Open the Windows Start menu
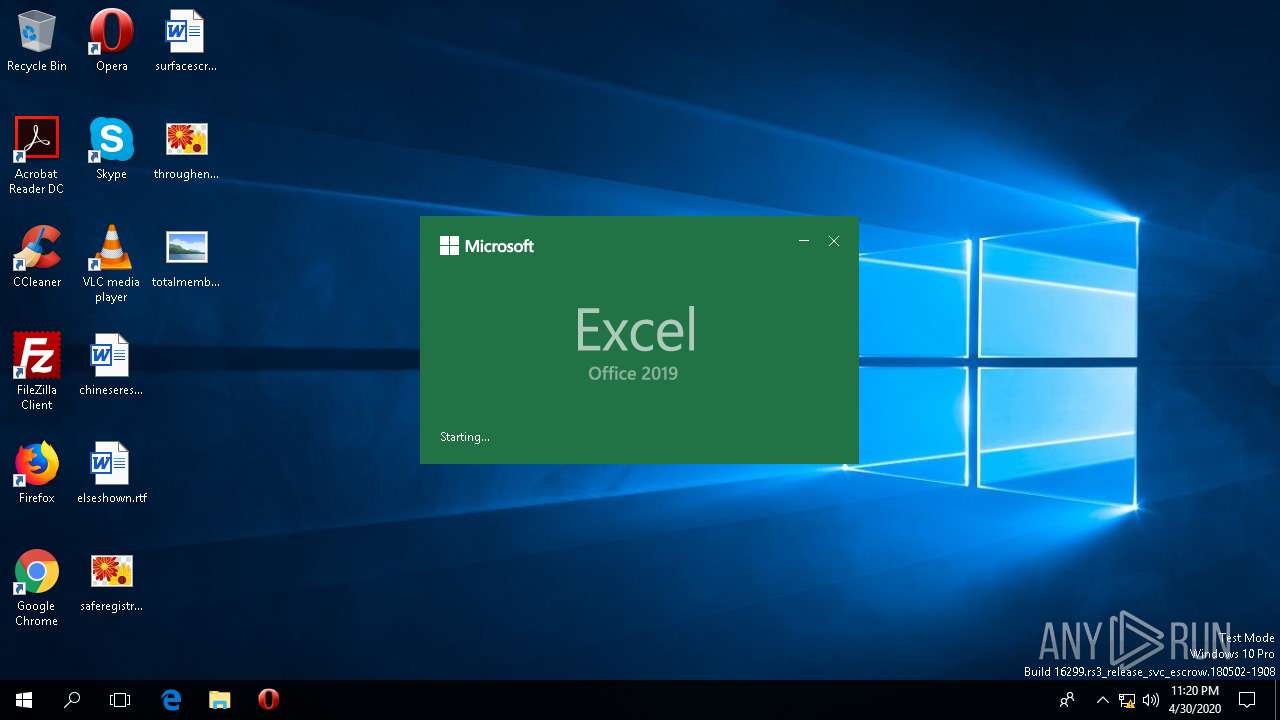This screenshot has height=720, width=1280. [24, 700]
